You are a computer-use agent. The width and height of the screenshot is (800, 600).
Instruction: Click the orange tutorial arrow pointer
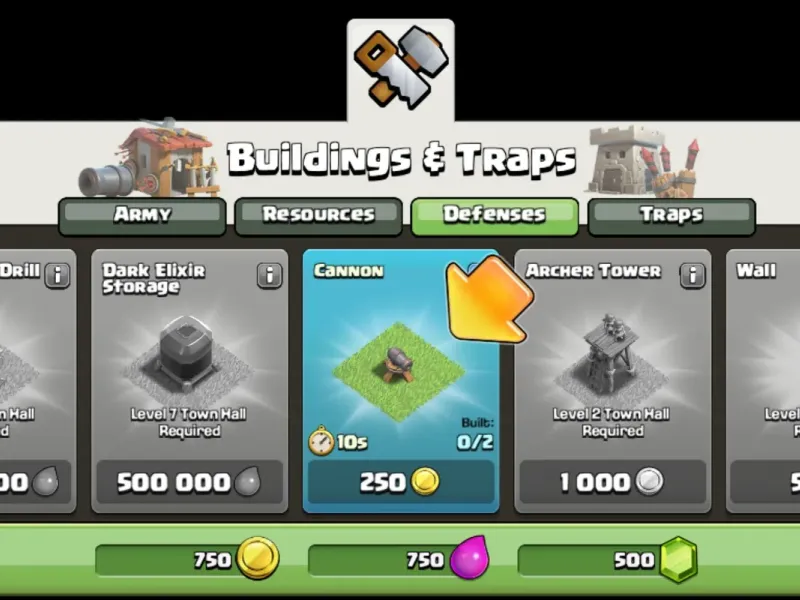[x=488, y=298]
